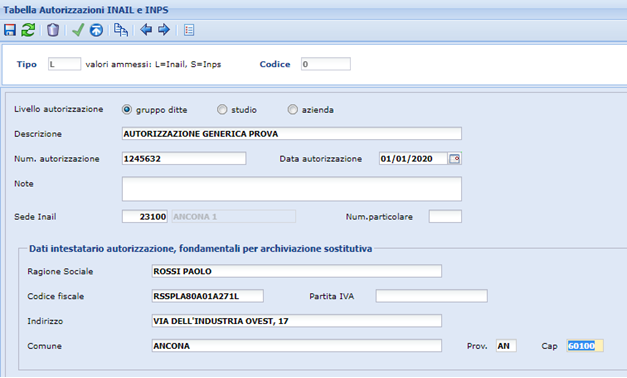
Task: Click the Codice input field
Action: click(326, 64)
